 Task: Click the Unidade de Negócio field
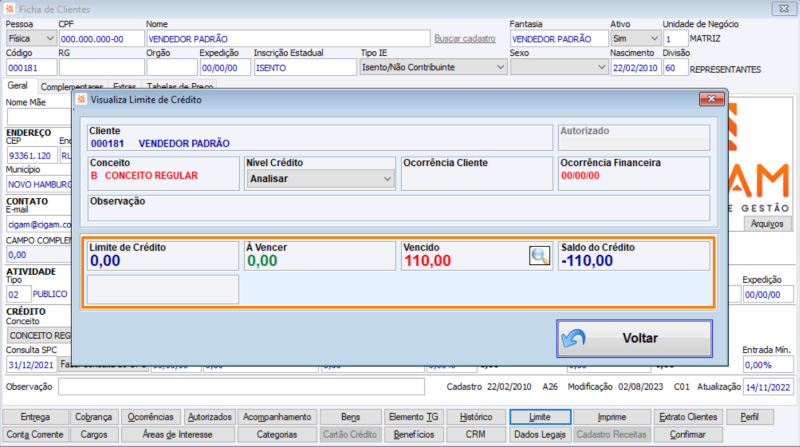675,39
